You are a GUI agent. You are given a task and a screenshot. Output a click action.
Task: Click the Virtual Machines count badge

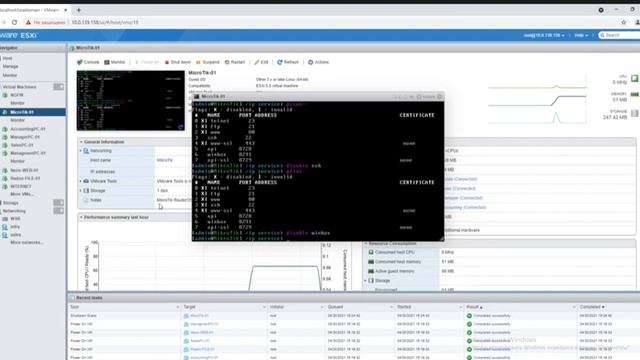point(58,87)
